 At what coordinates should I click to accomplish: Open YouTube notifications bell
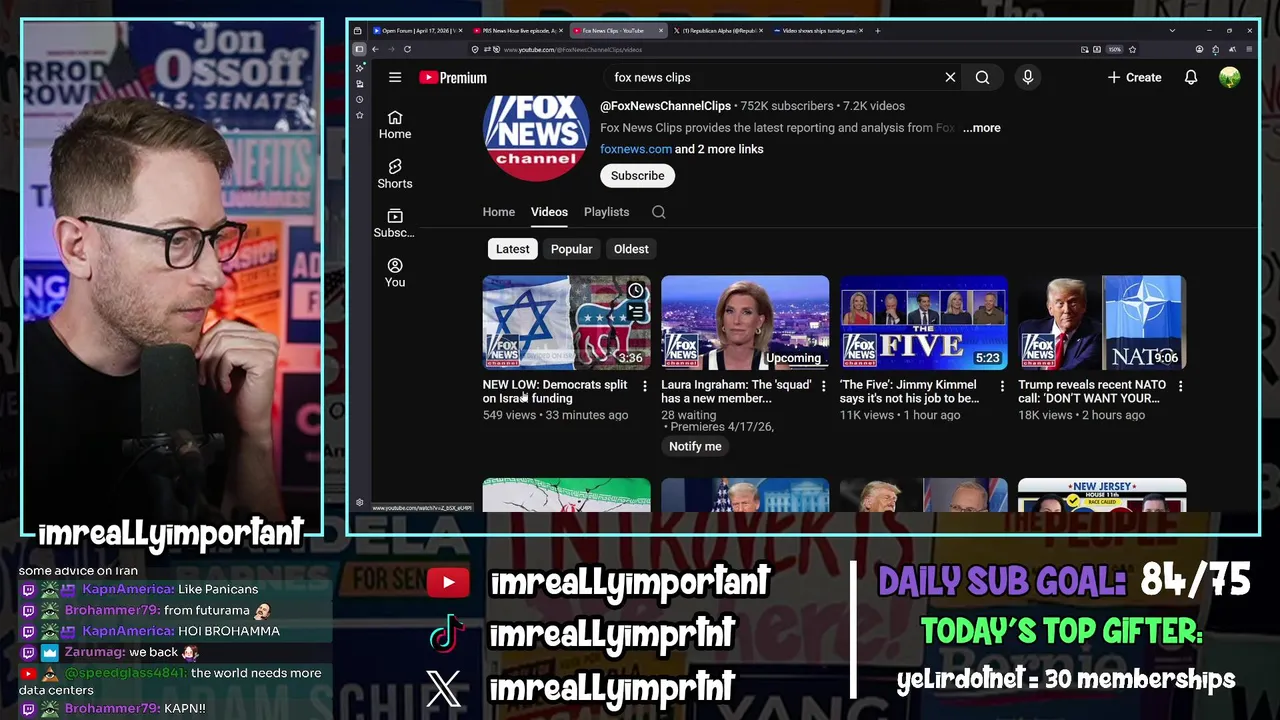(1190, 77)
